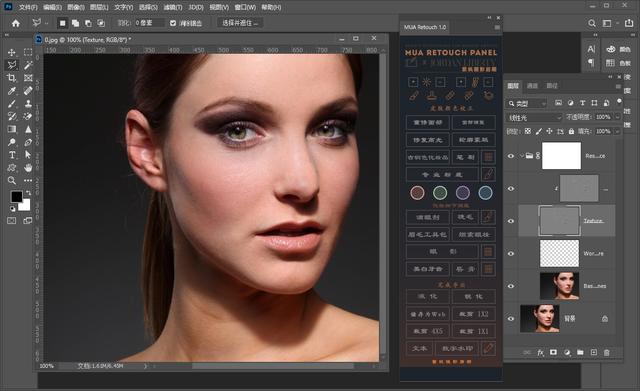640x391 pixels.
Task: Open layer fx styles button
Action: pos(540,352)
